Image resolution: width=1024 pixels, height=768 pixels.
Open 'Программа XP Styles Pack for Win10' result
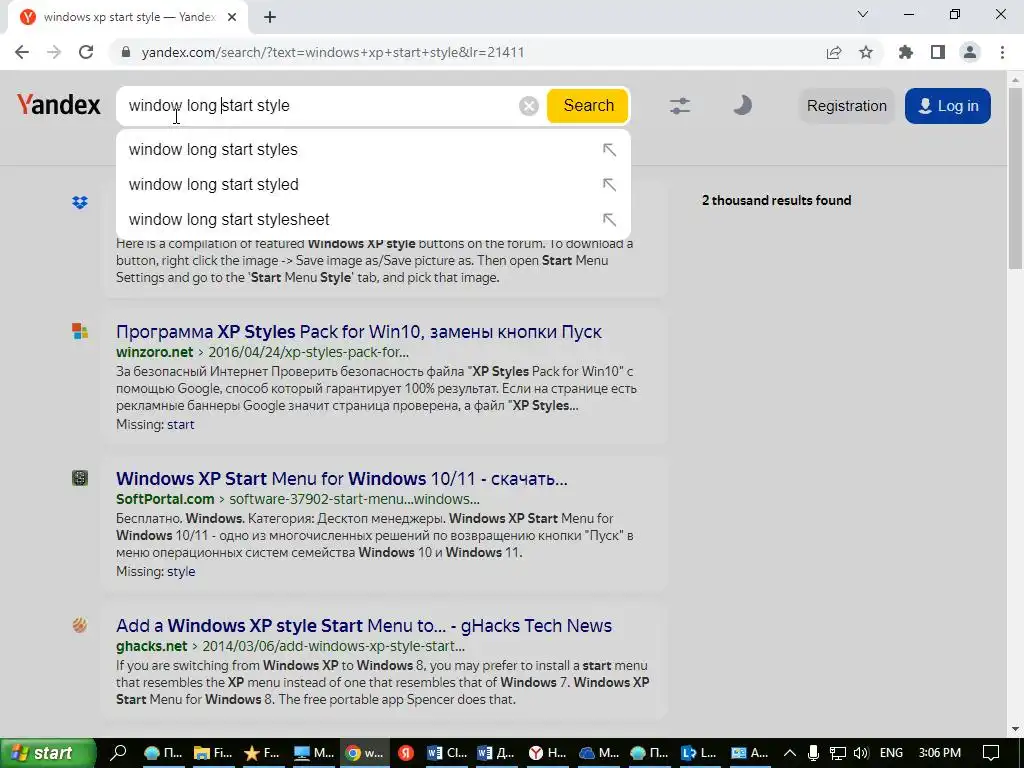[359, 332]
